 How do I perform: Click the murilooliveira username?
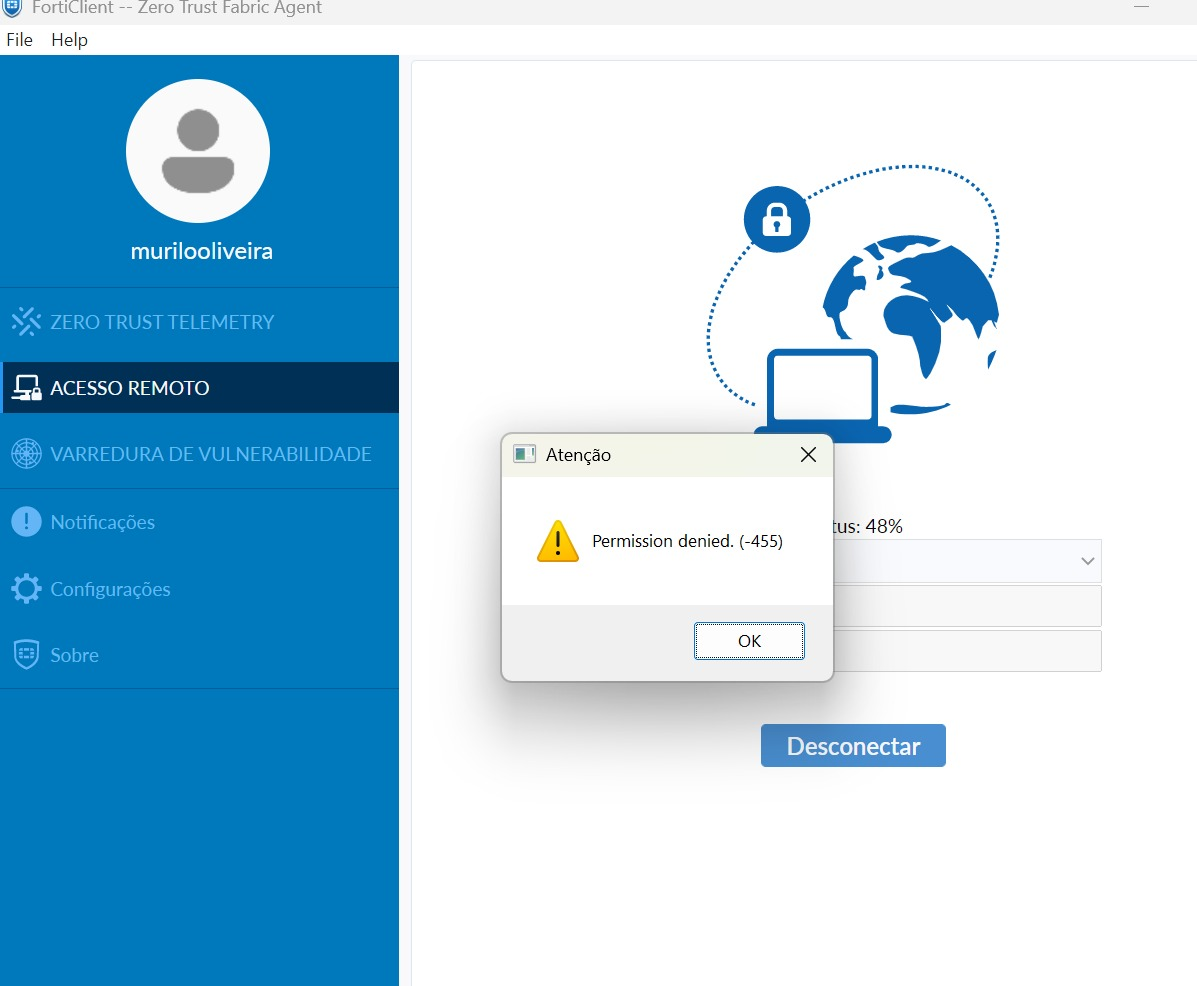(202, 251)
